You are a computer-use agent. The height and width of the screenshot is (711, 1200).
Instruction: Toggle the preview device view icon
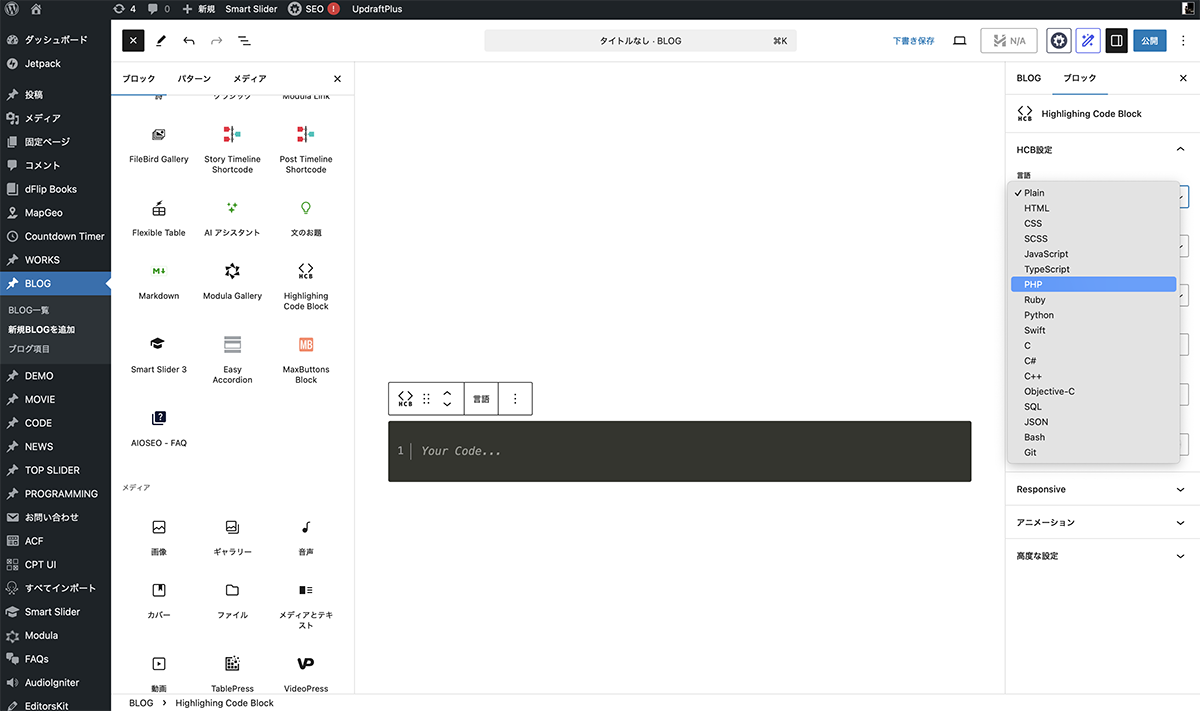[x=959, y=41]
